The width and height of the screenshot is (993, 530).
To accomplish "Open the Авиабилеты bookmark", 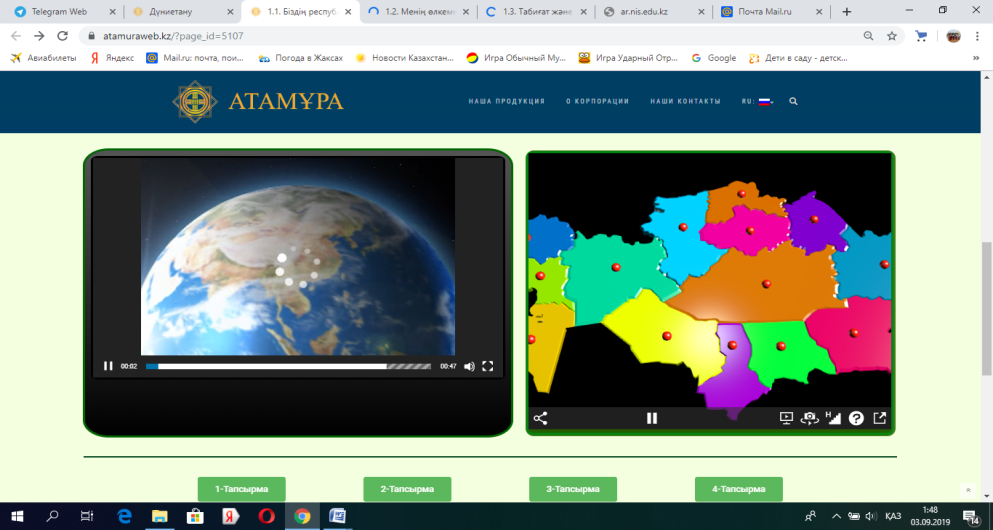I will pos(44,58).
